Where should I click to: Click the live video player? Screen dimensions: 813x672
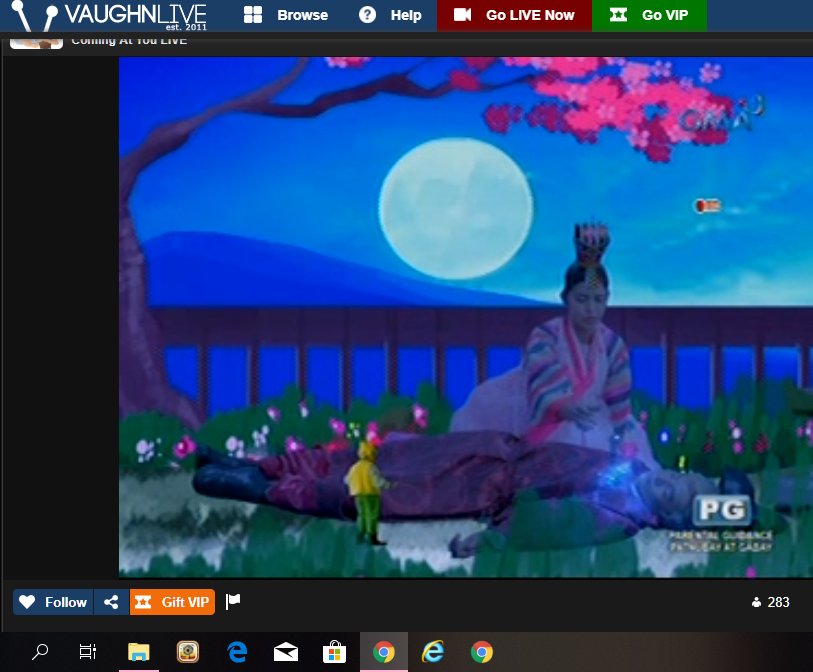[466, 317]
